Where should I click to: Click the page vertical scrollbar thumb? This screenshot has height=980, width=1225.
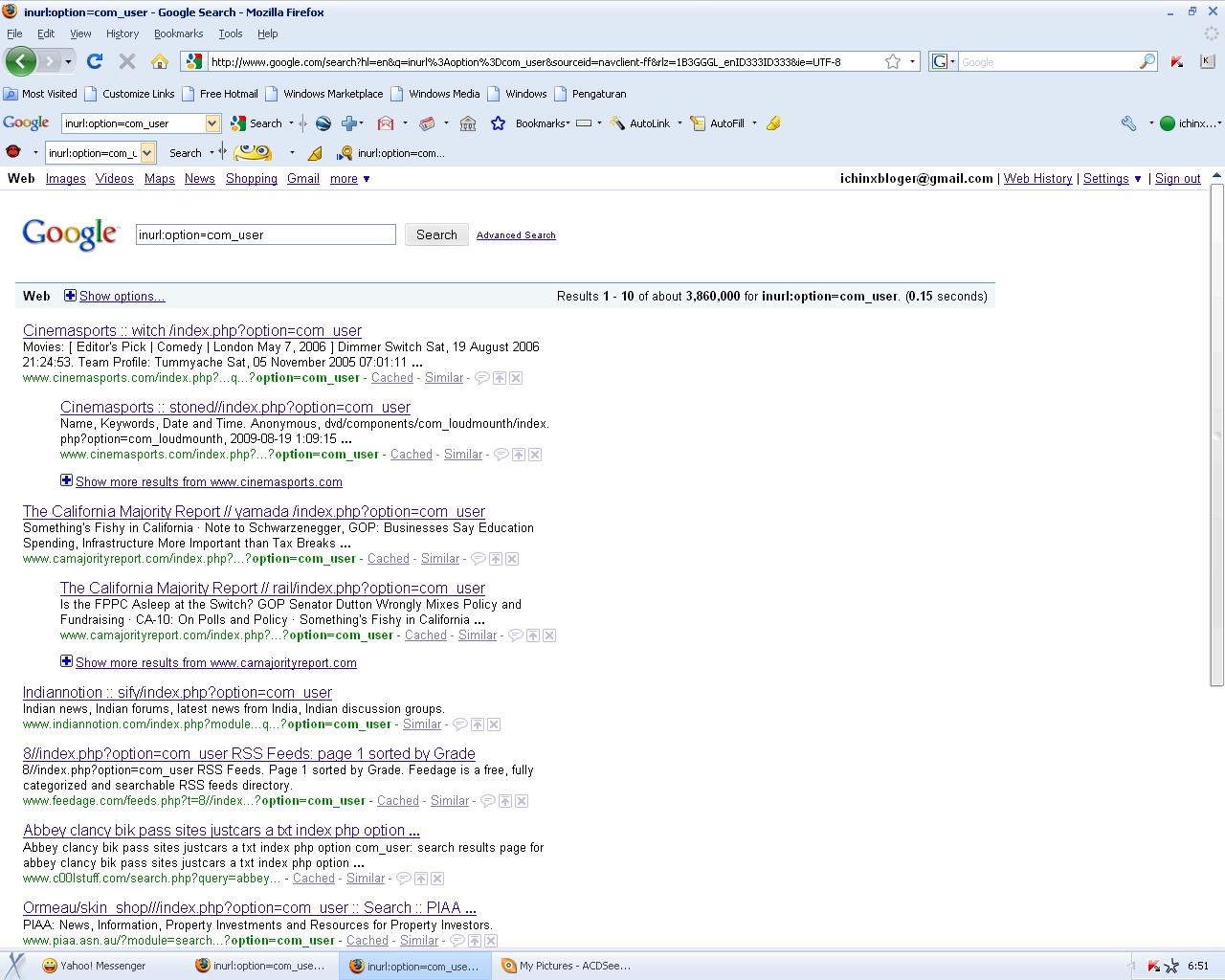point(1217,434)
